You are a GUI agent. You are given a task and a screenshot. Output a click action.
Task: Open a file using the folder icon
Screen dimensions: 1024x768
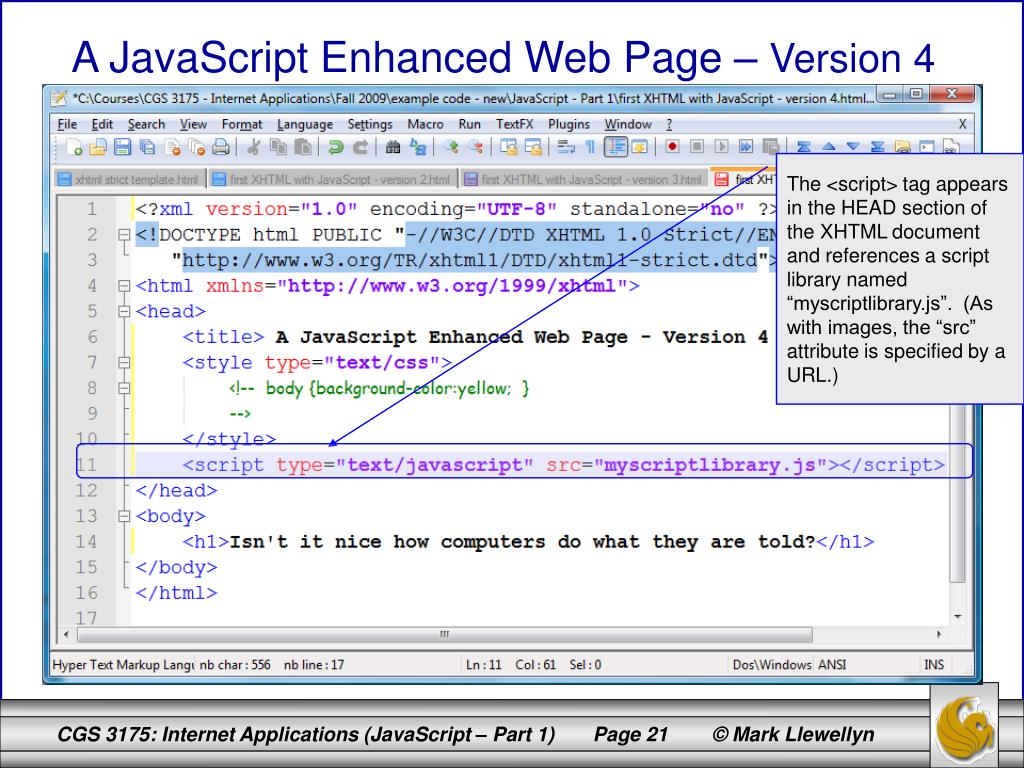98,148
